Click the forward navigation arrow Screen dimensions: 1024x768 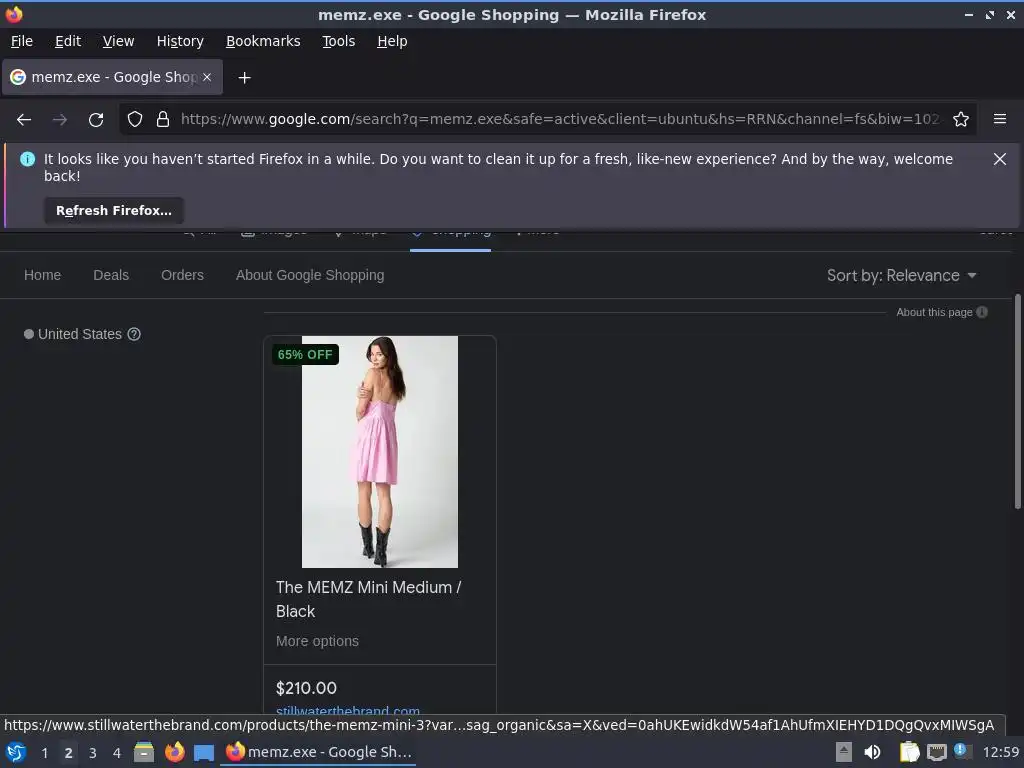coord(60,120)
